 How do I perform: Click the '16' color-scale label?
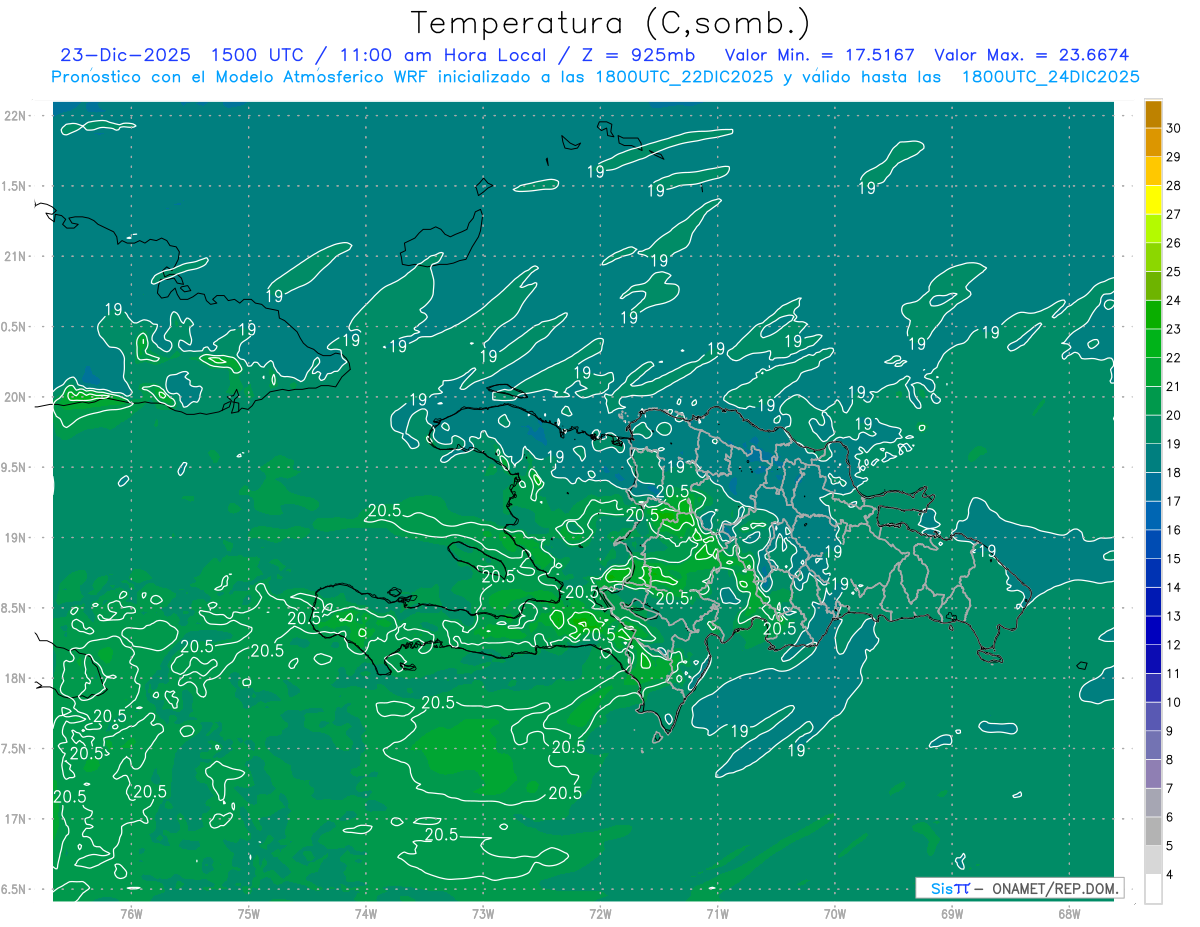(1174, 530)
